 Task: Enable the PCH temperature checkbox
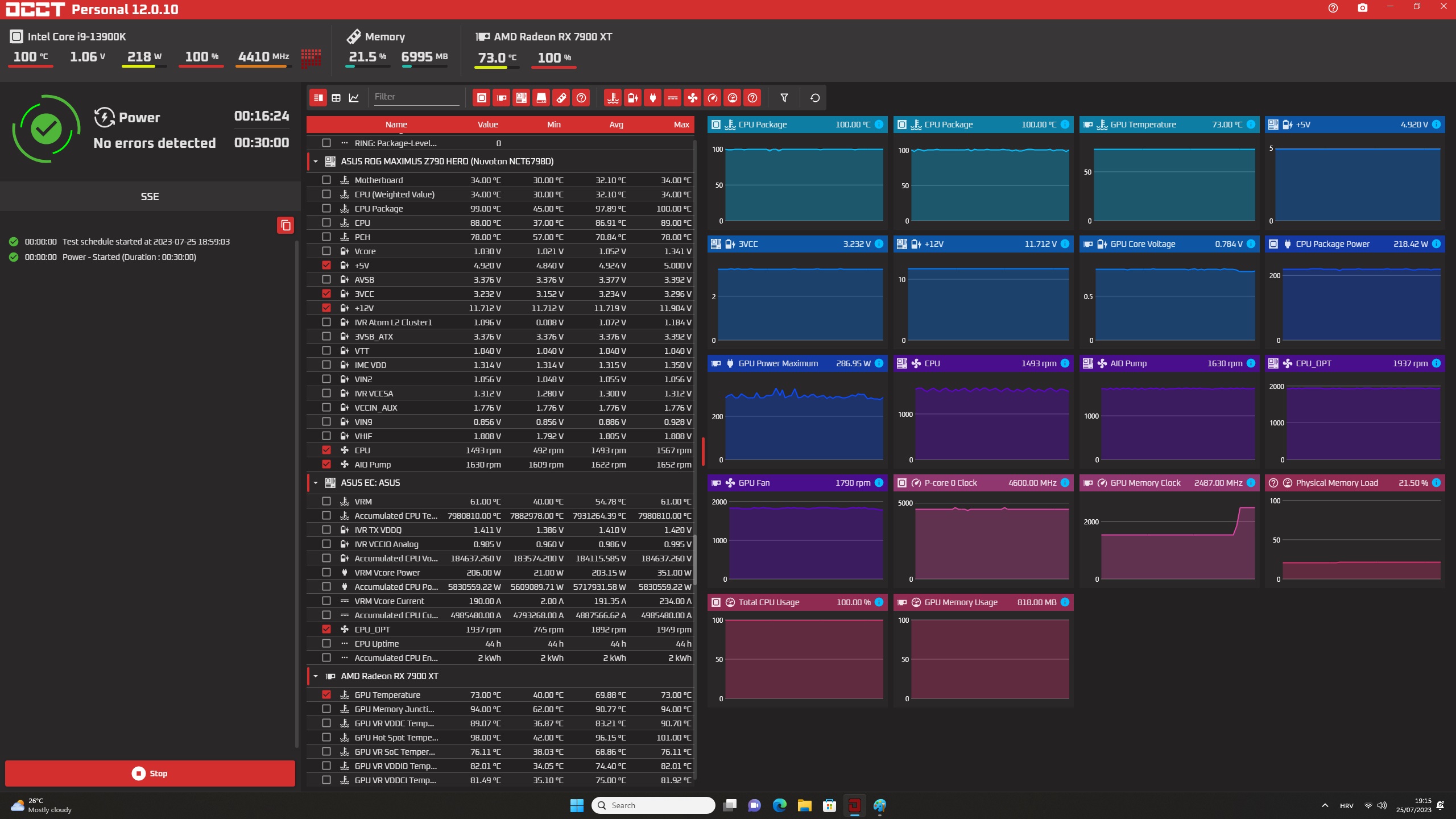[x=326, y=237]
